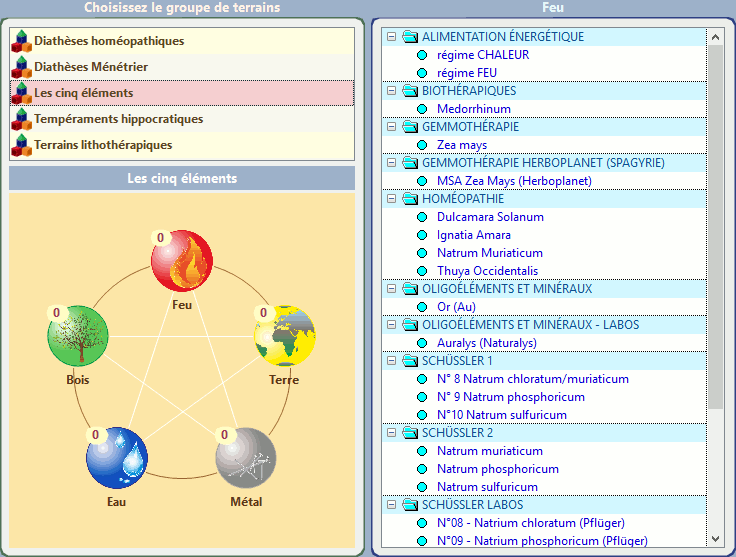
Task: Open MSA Zea Mays (Herboplanet) entry
Action: coord(514,181)
